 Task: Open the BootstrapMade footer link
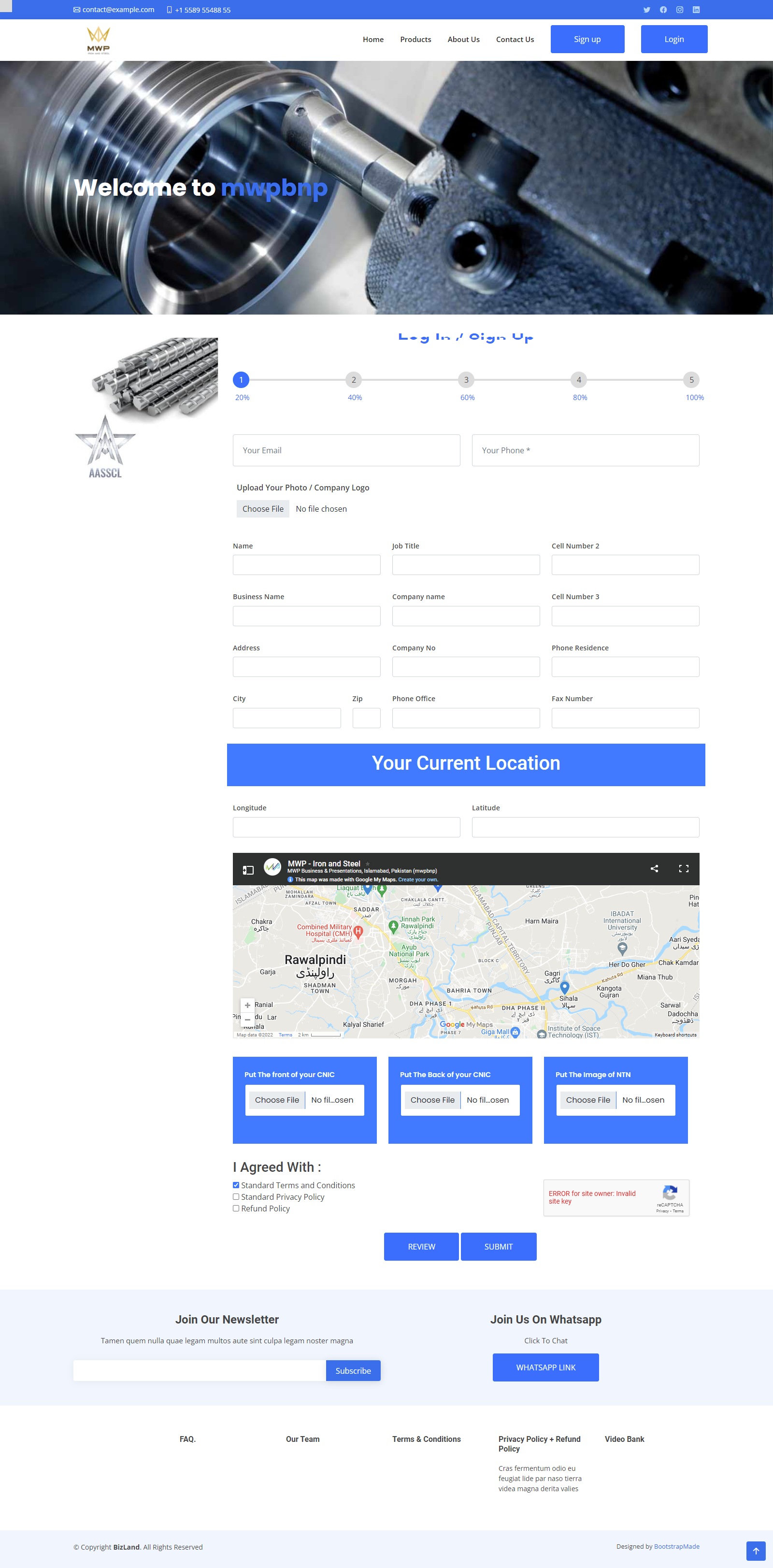click(676, 1546)
